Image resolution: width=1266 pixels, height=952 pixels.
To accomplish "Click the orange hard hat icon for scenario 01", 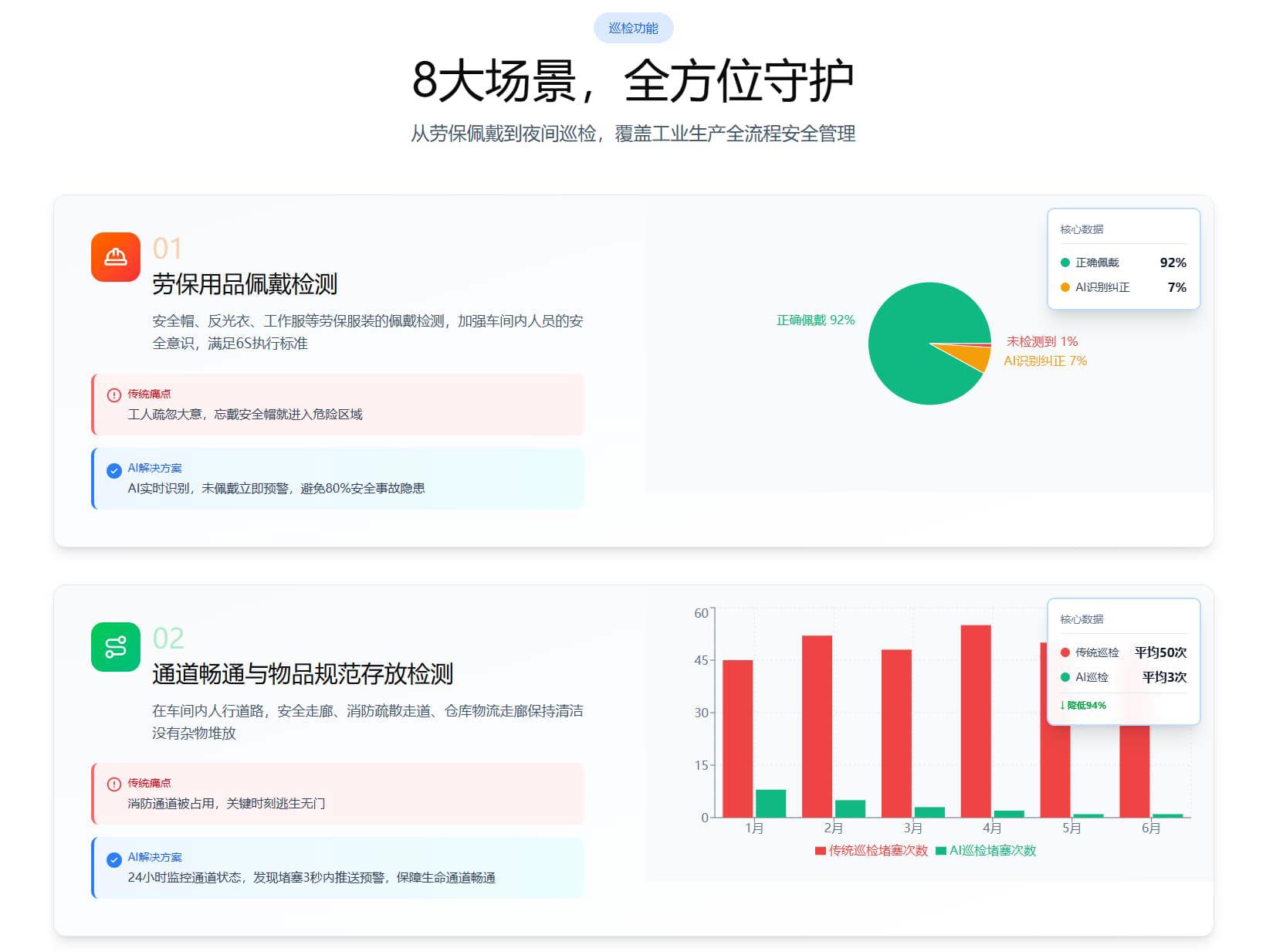I will (x=116, y=257).
